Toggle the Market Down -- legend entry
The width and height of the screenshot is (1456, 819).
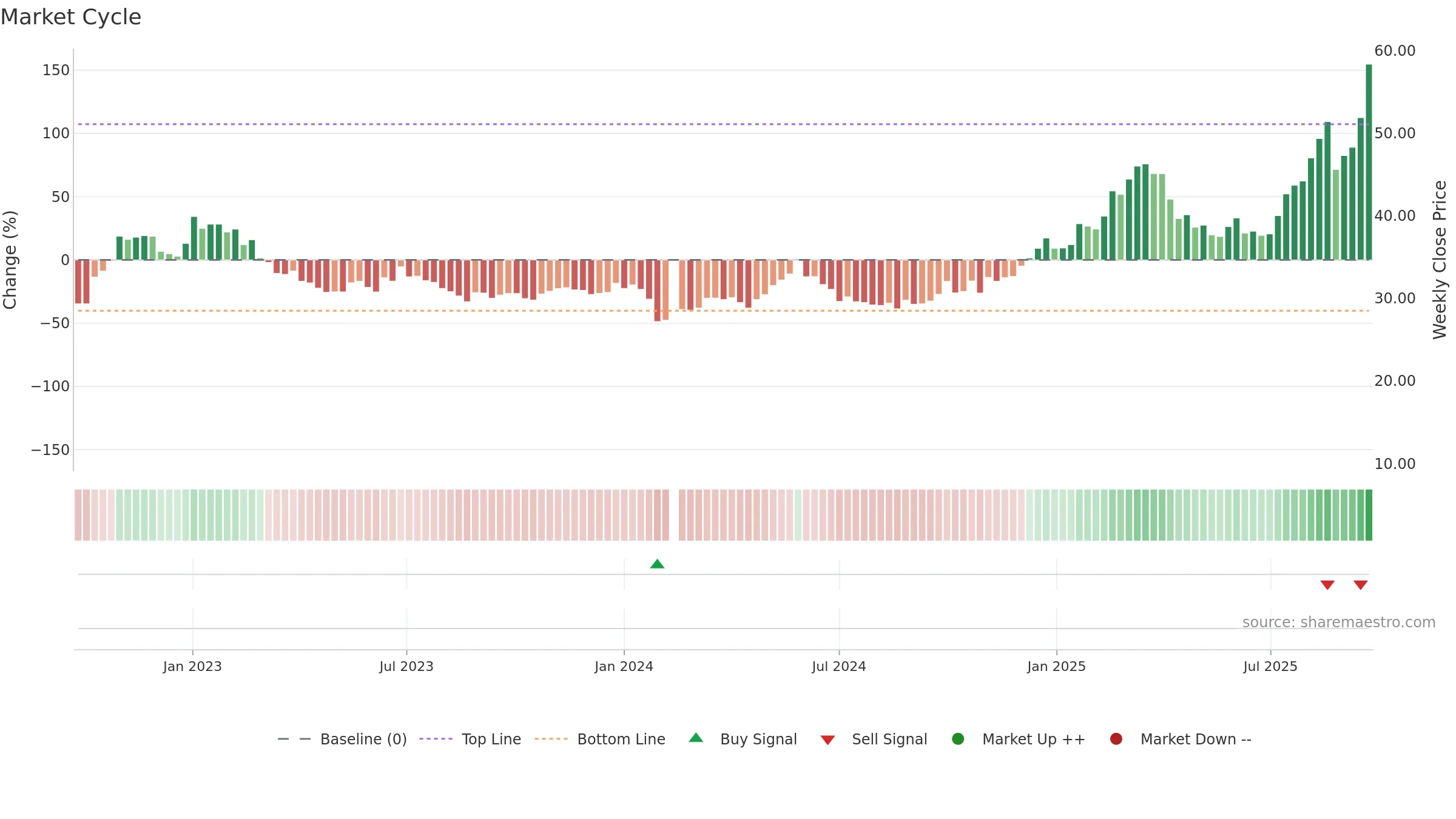pyautogui.click(x=1181, y=739)
